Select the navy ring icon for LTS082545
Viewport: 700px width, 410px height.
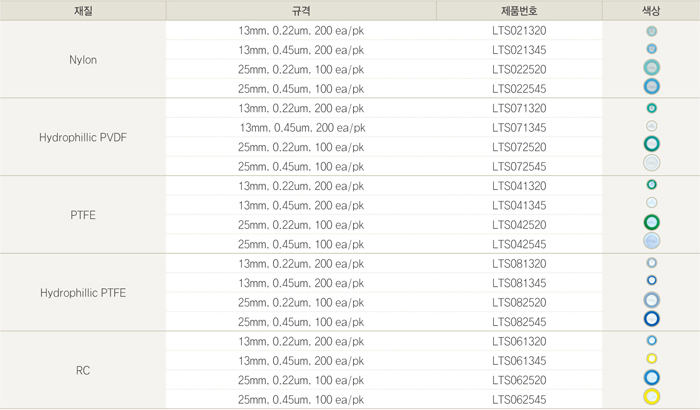point(651,319)
